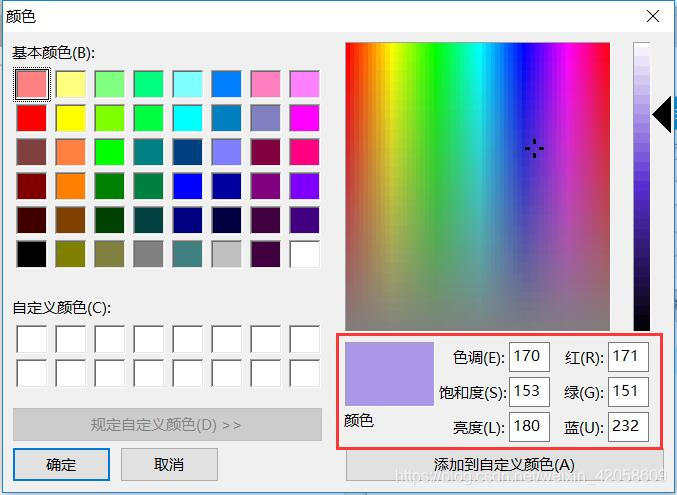The image size is (677, 495).
Task: Select the deep pink swatch in third row
Action: coord(304,152)
